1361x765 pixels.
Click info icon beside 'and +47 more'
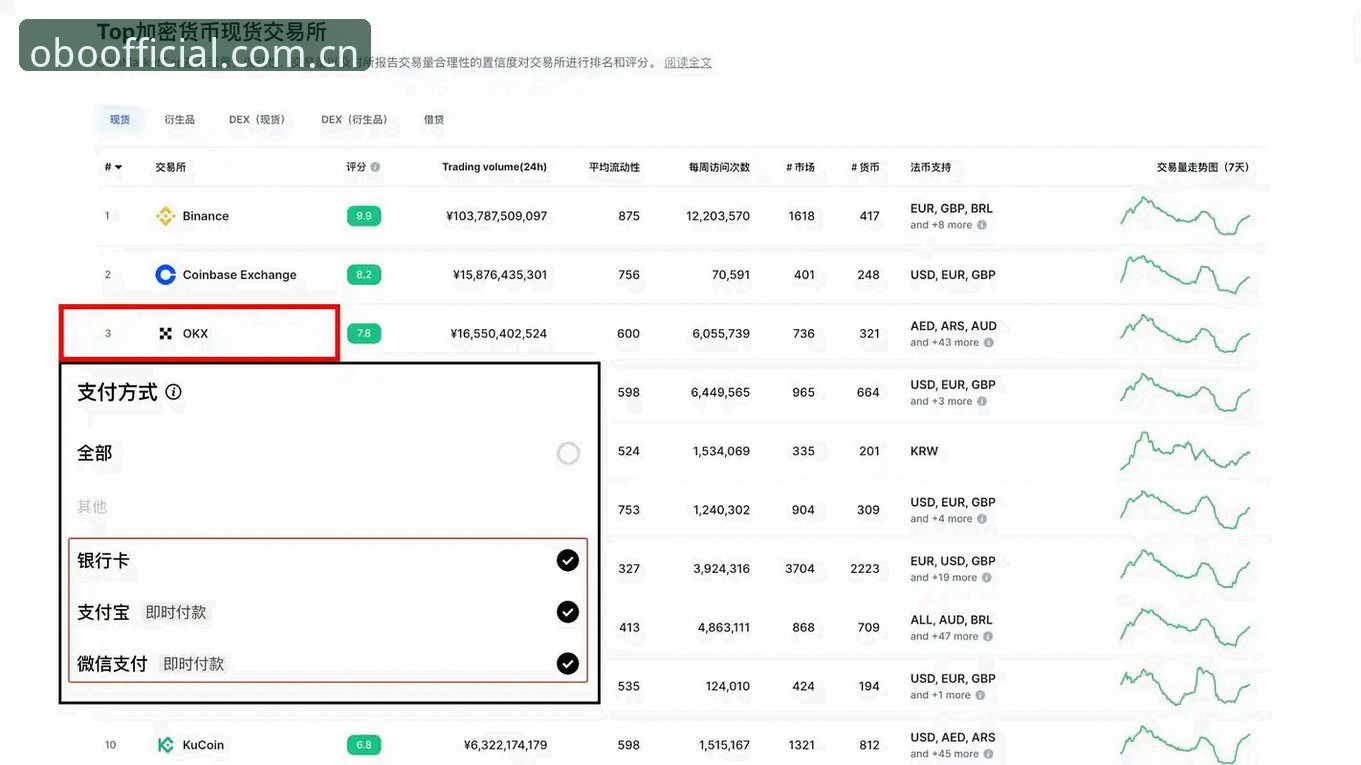989,637
